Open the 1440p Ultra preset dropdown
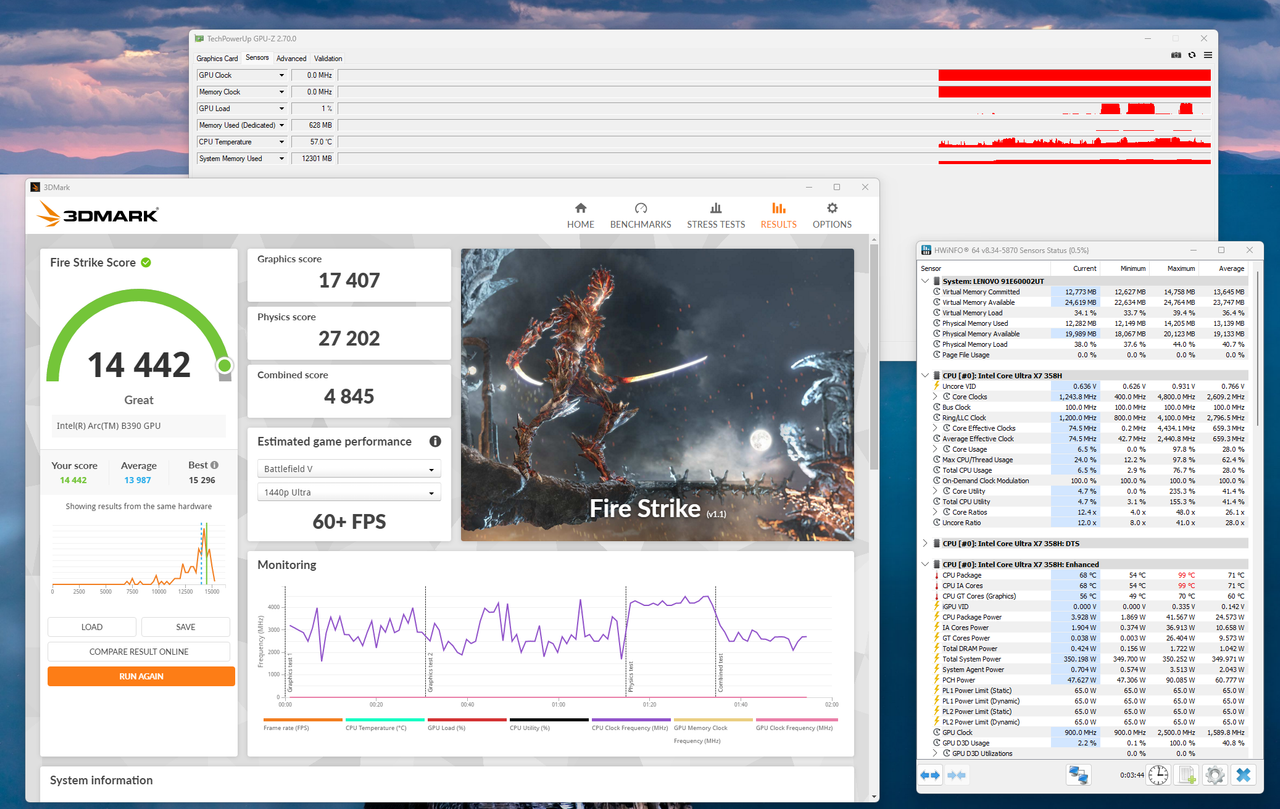Image resolution: width=1280 pixels, height=809 pixels. [x=349, y=492]
